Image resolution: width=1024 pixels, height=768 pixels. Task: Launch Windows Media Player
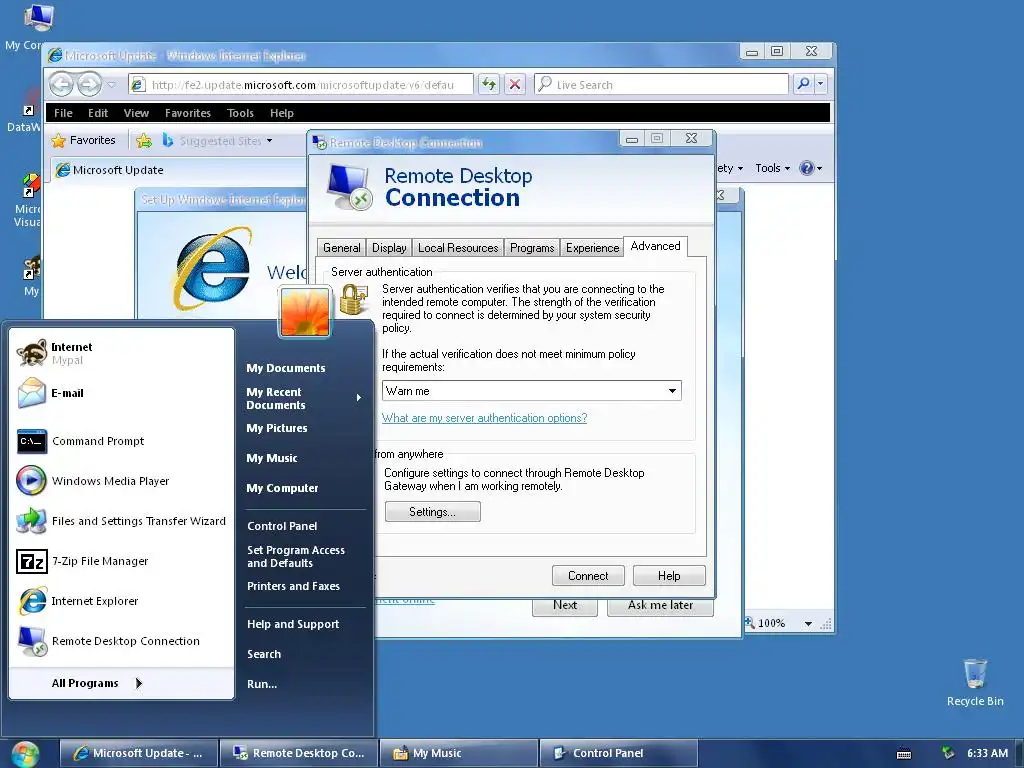click(121, 481)
